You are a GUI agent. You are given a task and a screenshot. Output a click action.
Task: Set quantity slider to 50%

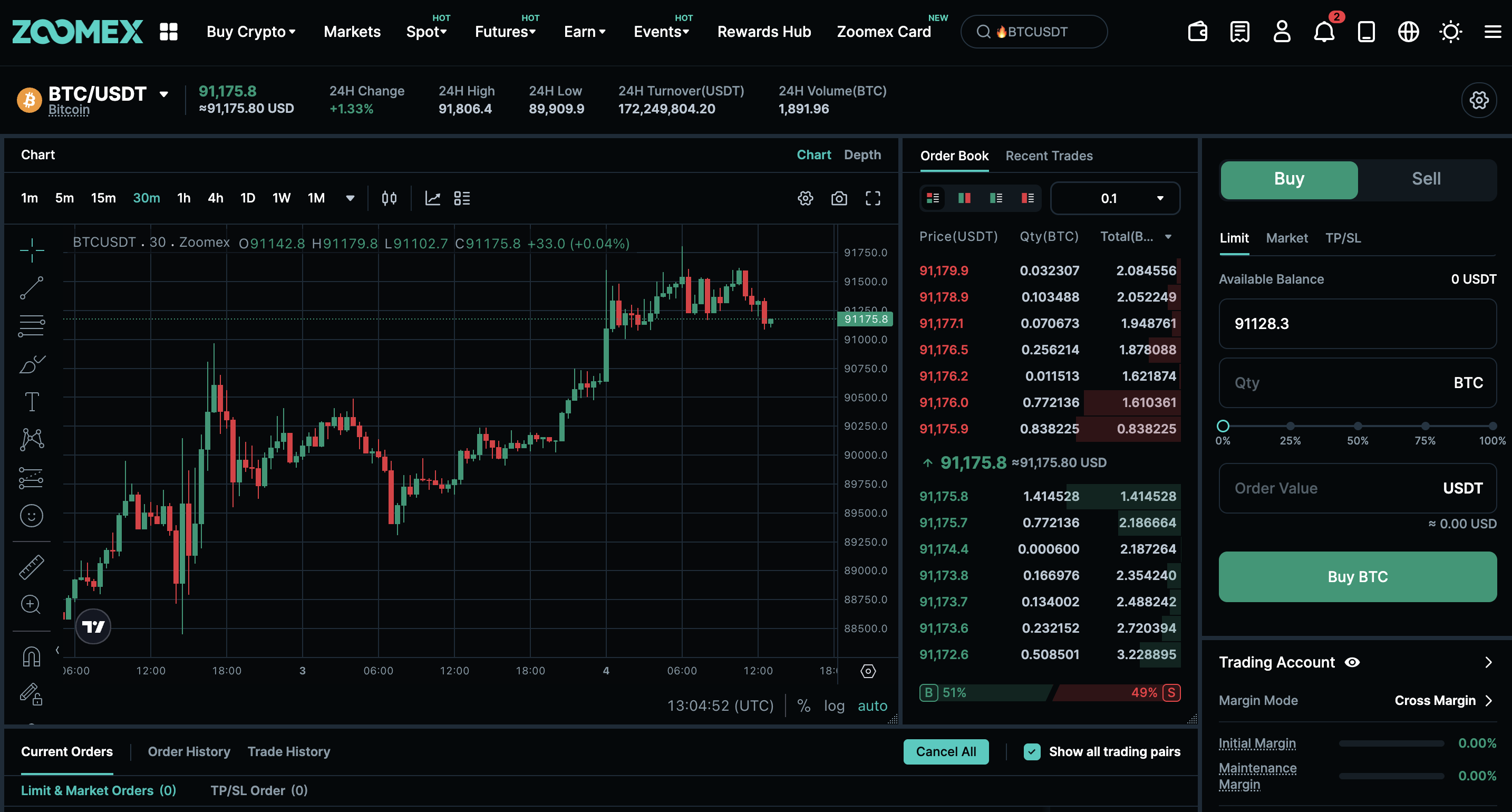pos(1357,426)
